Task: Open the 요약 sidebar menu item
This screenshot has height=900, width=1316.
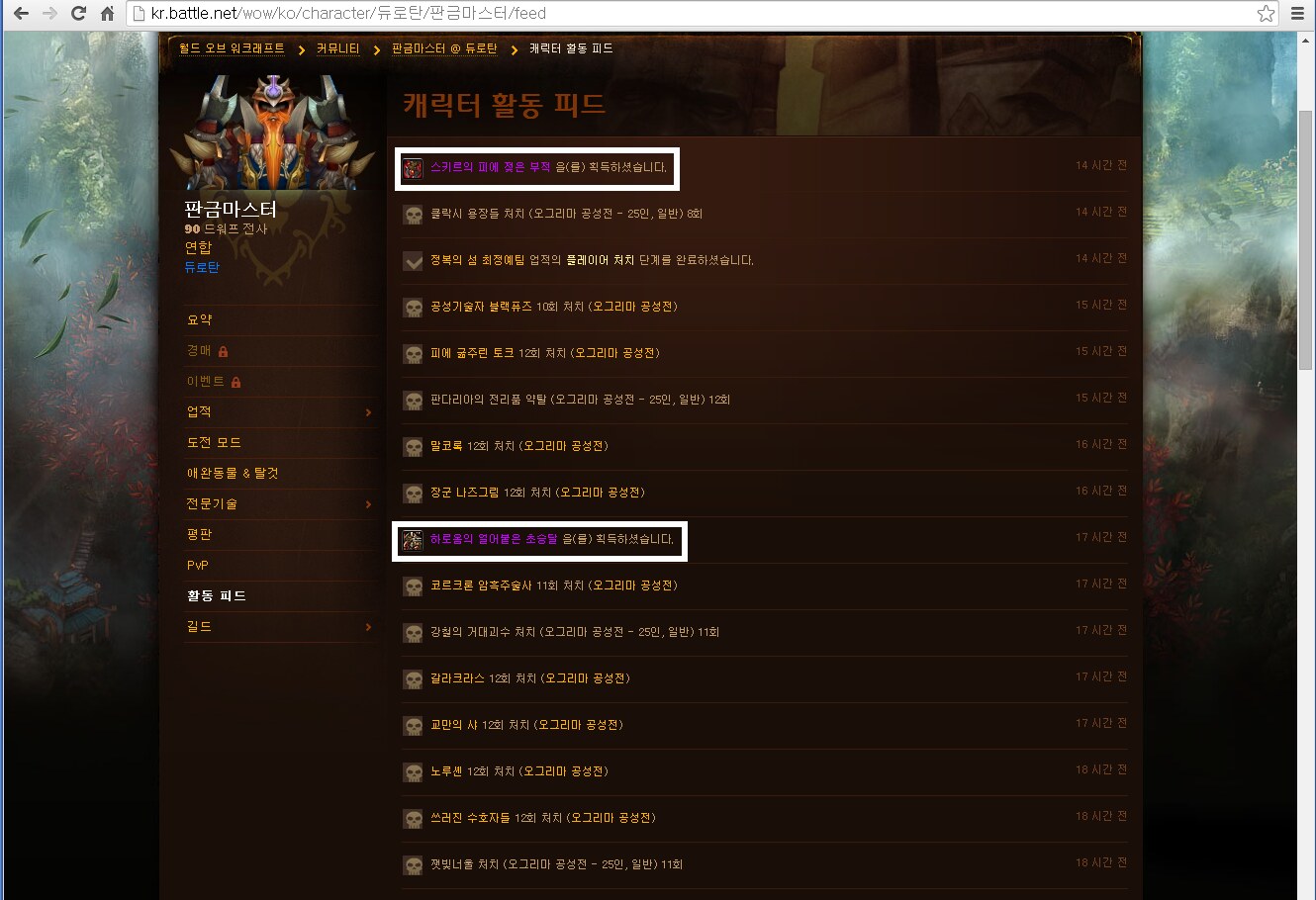Action: 199,319
